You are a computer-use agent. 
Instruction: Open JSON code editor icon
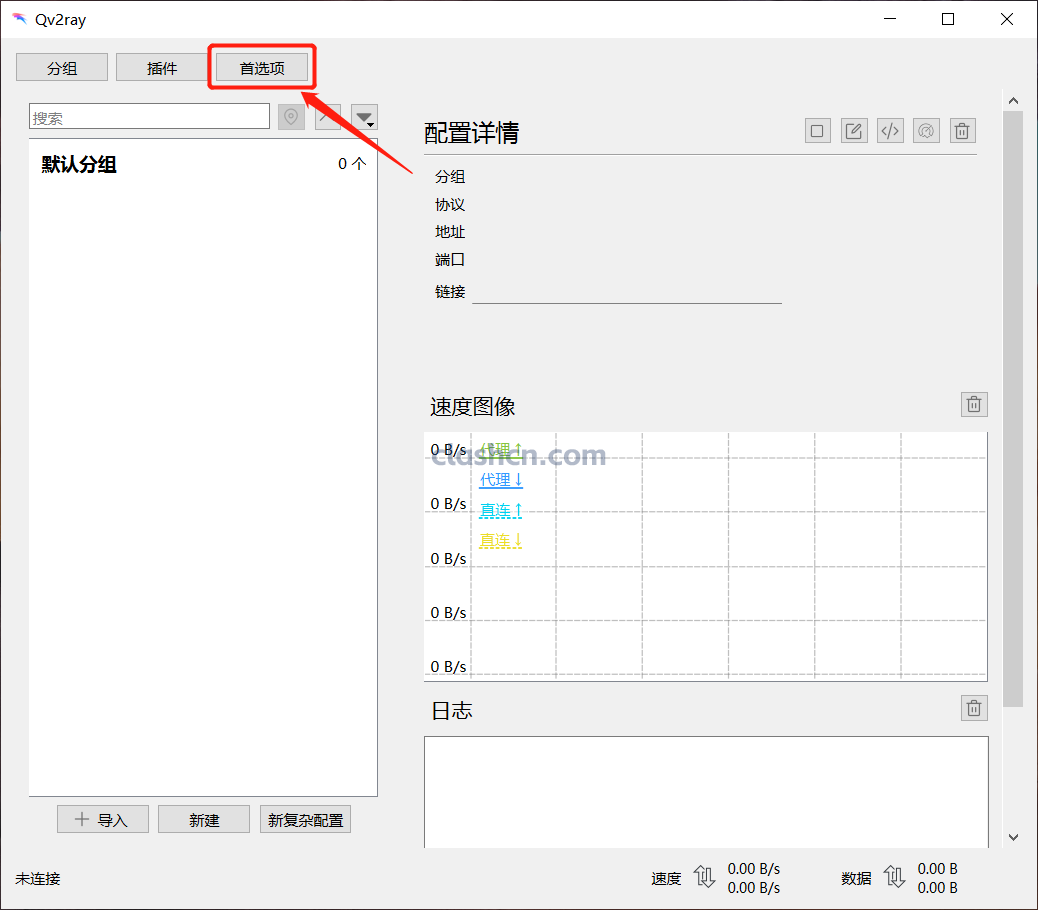[890, 131]
